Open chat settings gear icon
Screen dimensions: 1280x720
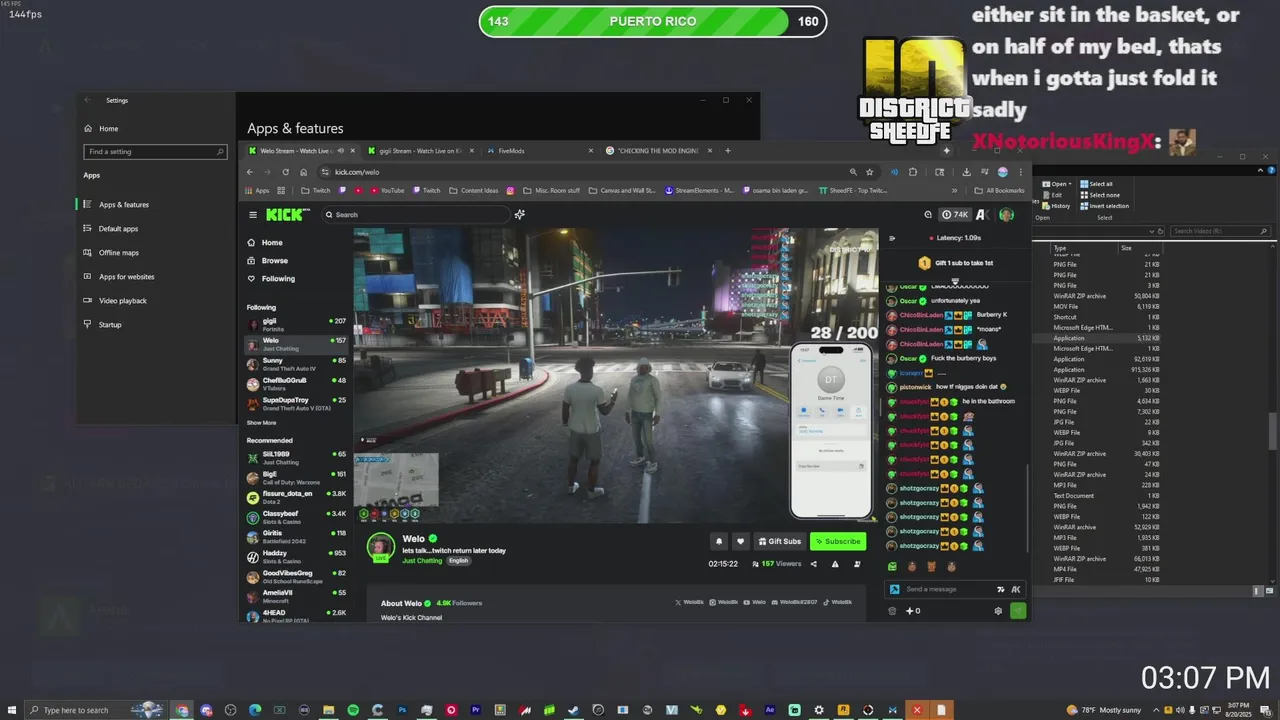coord(997,611)
